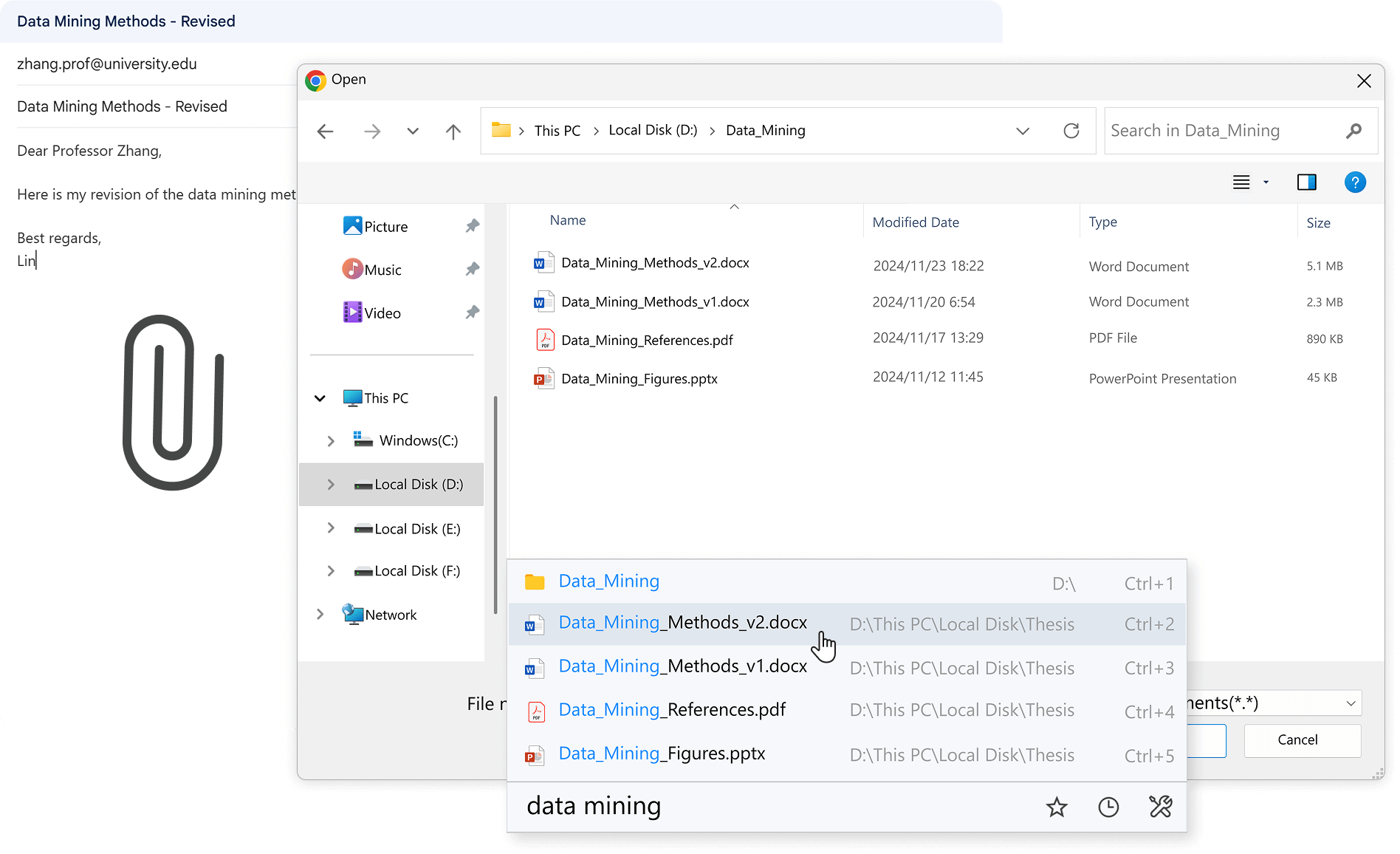Open the blue help icon
The image size is (1400, 854).
pos(1355,182)
